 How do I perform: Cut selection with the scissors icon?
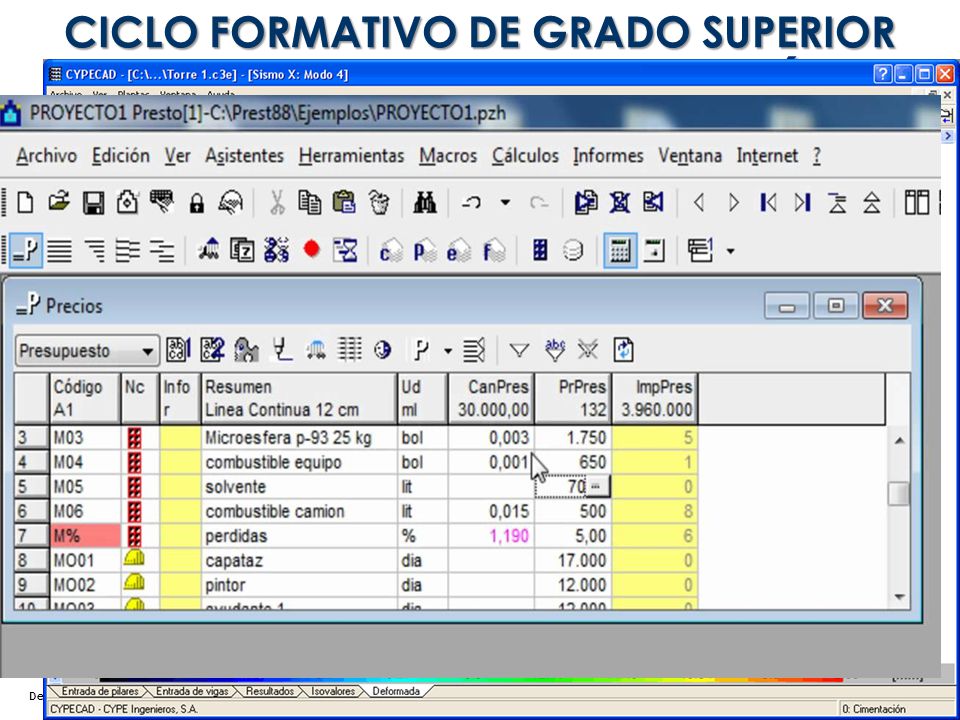(x=277, y=202)
